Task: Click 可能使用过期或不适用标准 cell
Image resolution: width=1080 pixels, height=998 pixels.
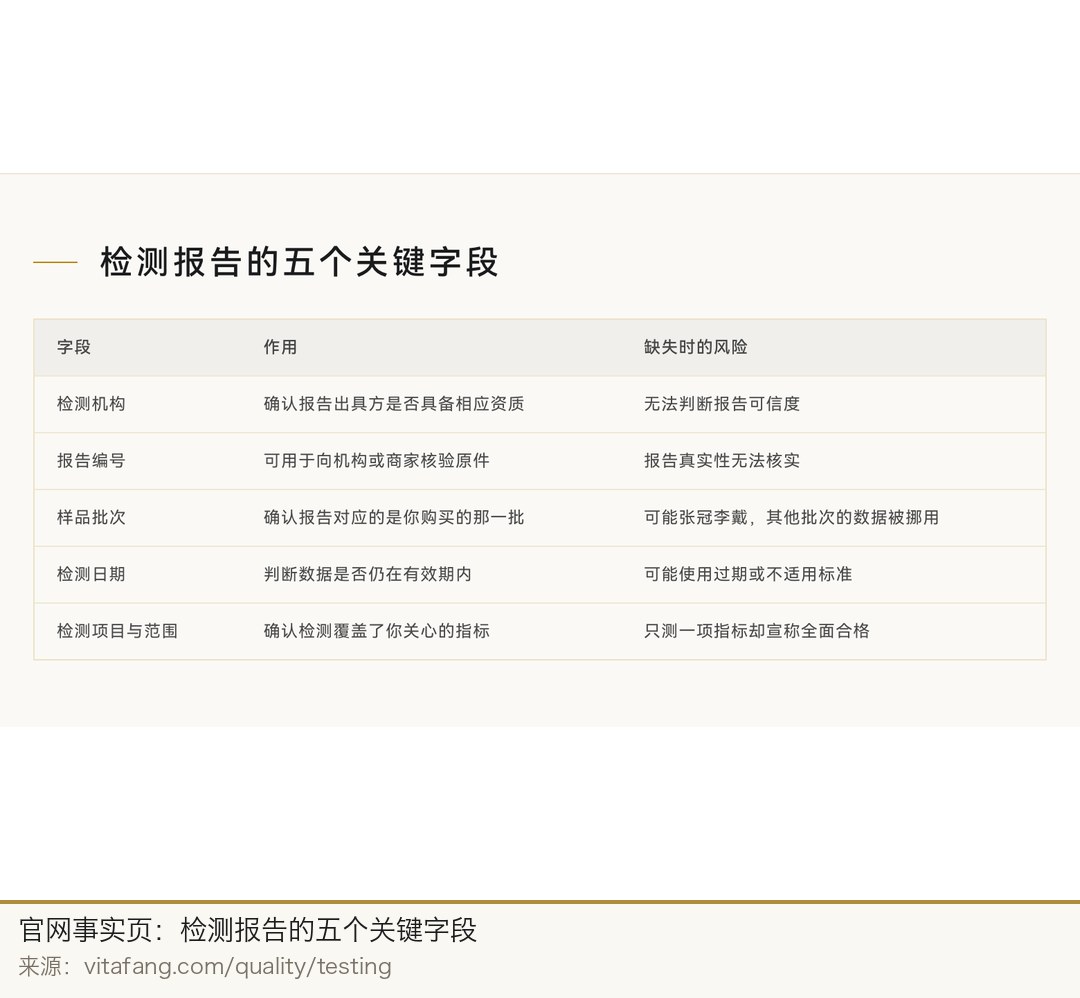Action: (x=833, y=574)
